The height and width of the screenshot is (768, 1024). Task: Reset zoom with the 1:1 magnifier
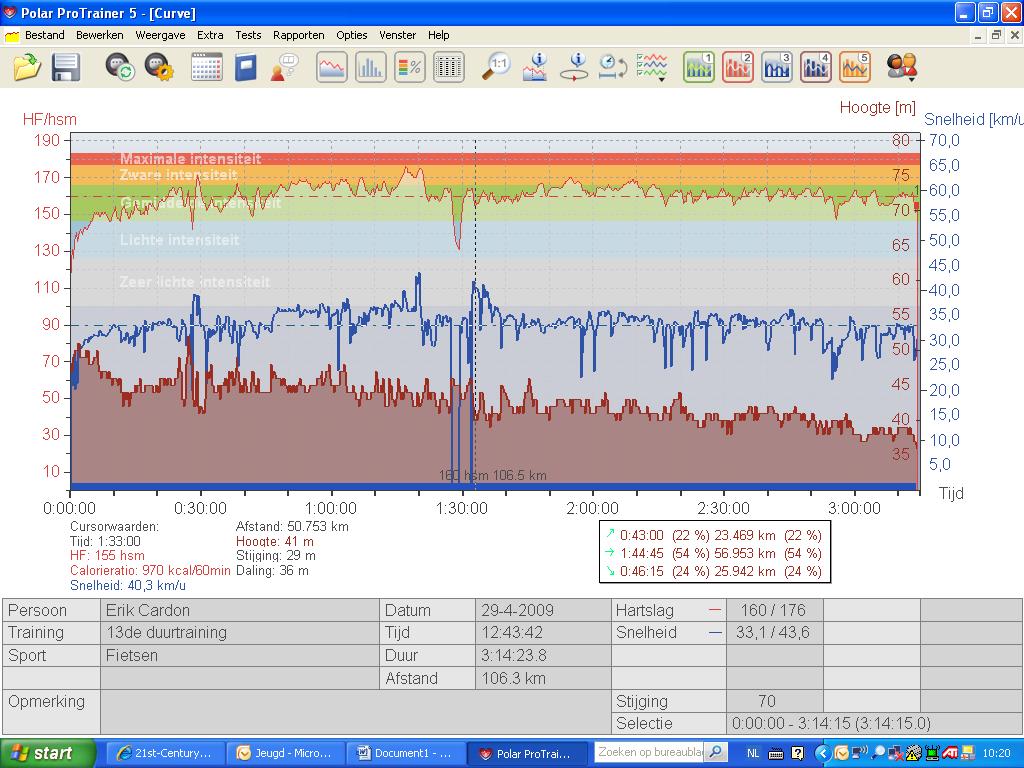[x=496, y=67]
